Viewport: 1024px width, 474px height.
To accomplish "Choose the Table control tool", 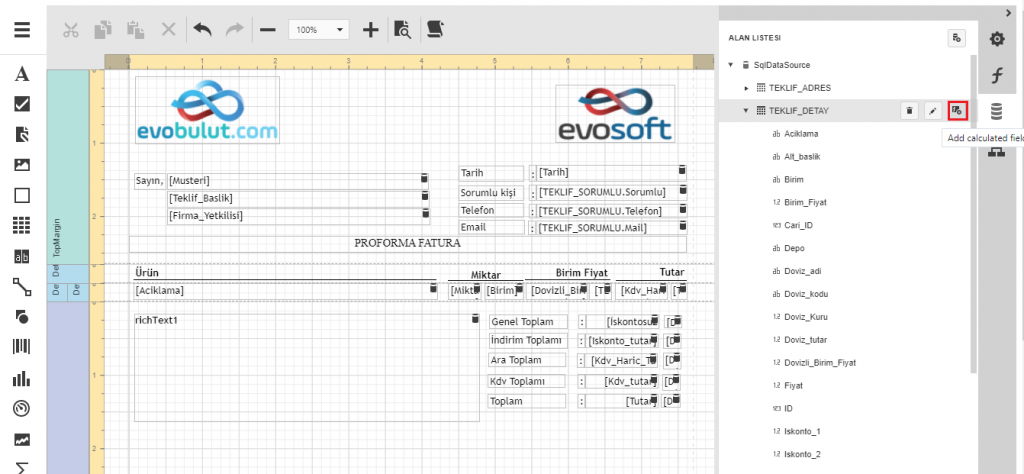I will tap(22, 225).
